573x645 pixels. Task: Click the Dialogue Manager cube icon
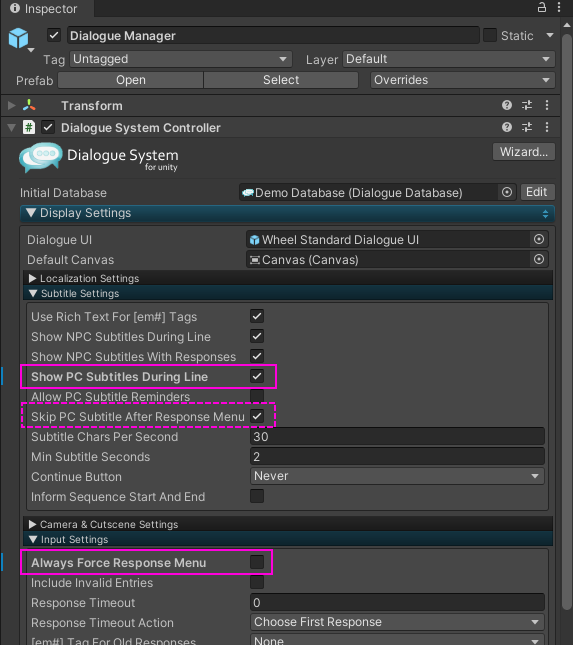(19, 38)
